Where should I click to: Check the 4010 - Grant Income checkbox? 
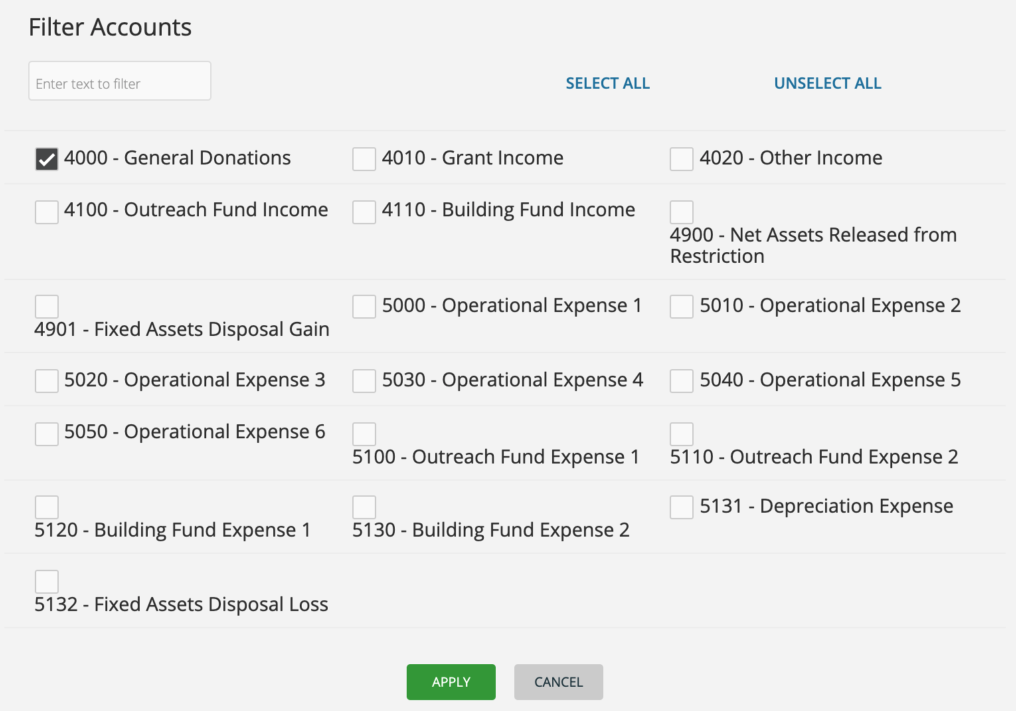coord(364,159)
